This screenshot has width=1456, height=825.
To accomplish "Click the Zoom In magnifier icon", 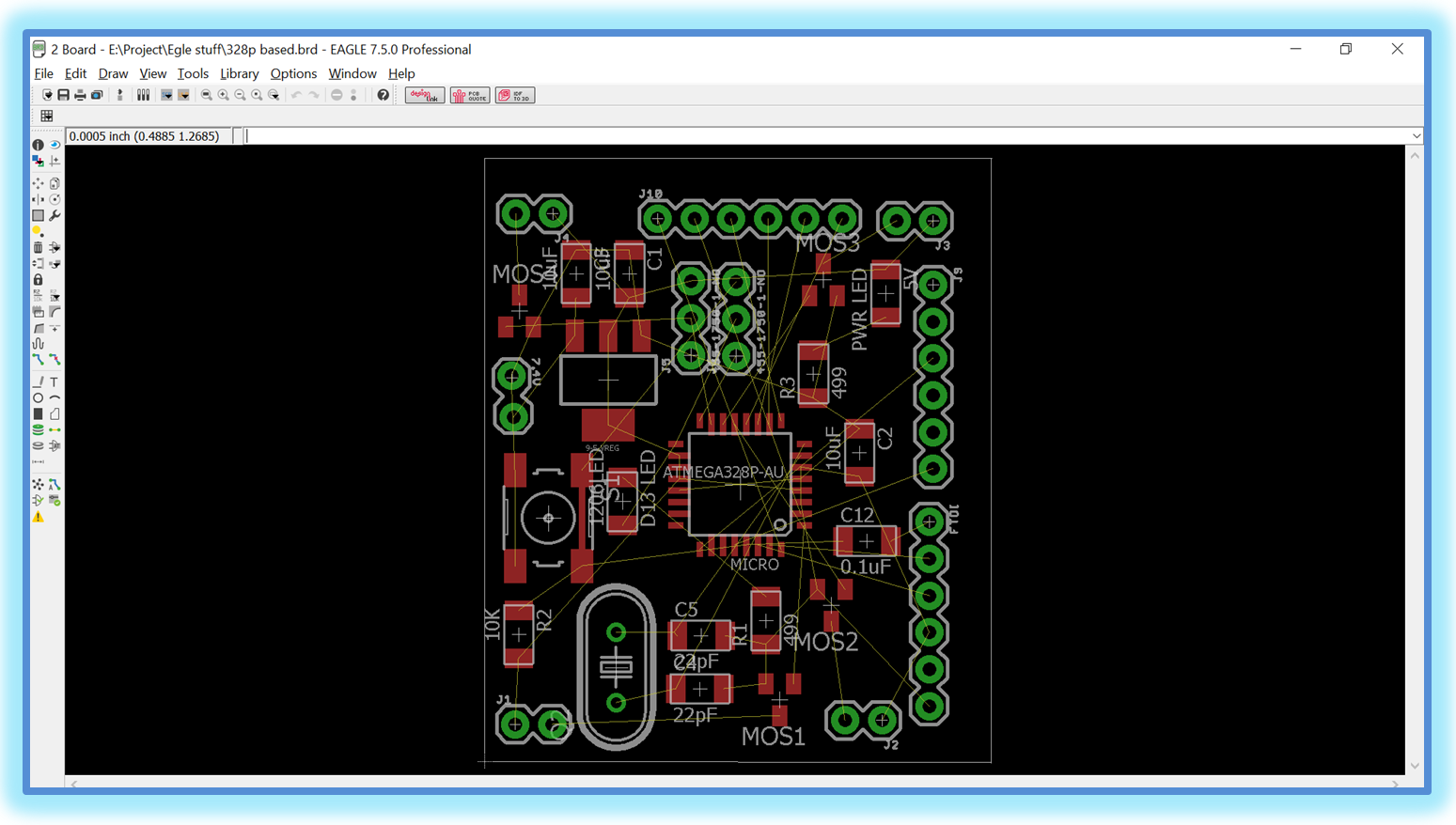I will (x=224, y=95).
